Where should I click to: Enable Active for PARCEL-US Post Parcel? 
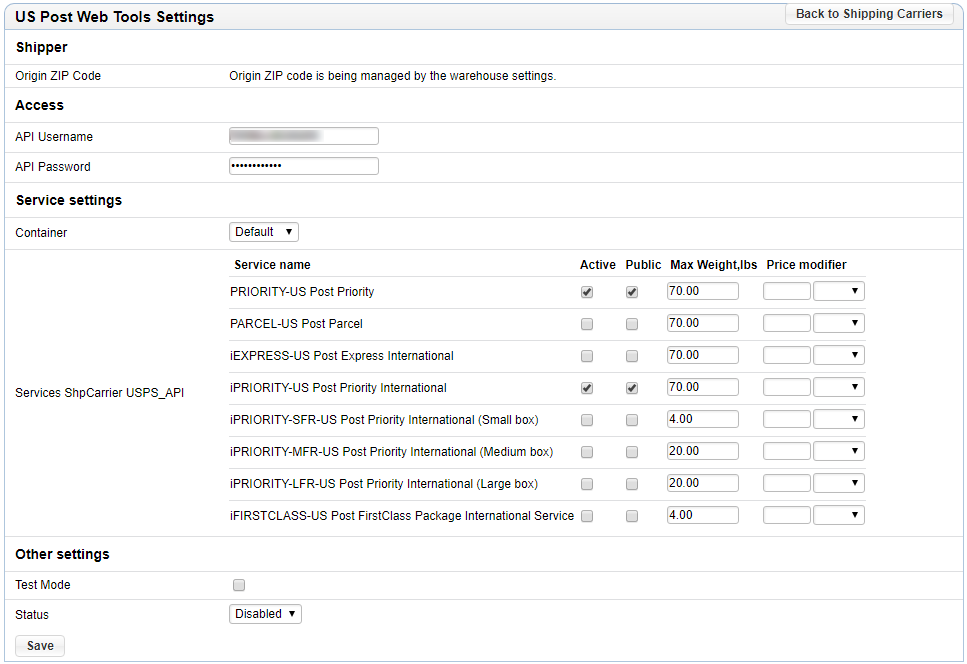coord(587,324)
